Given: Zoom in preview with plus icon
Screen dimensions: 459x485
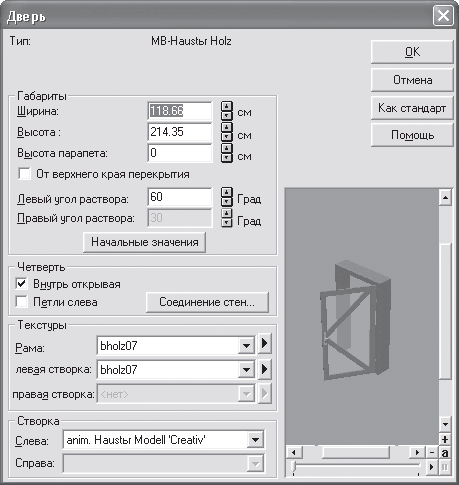Looking at the screenshot, I should (x=445, y=439).
